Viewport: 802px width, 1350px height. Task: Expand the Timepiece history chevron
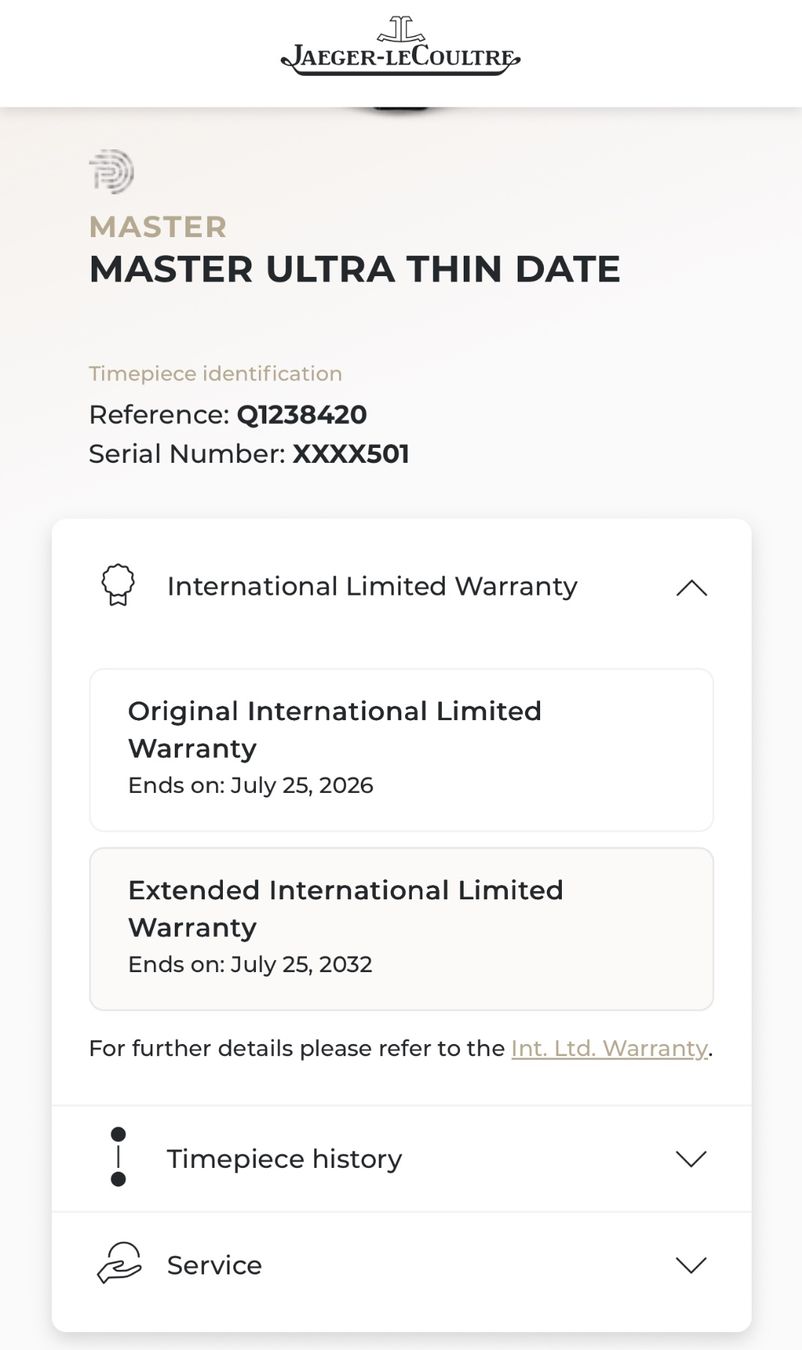[x=691, y=1158]
